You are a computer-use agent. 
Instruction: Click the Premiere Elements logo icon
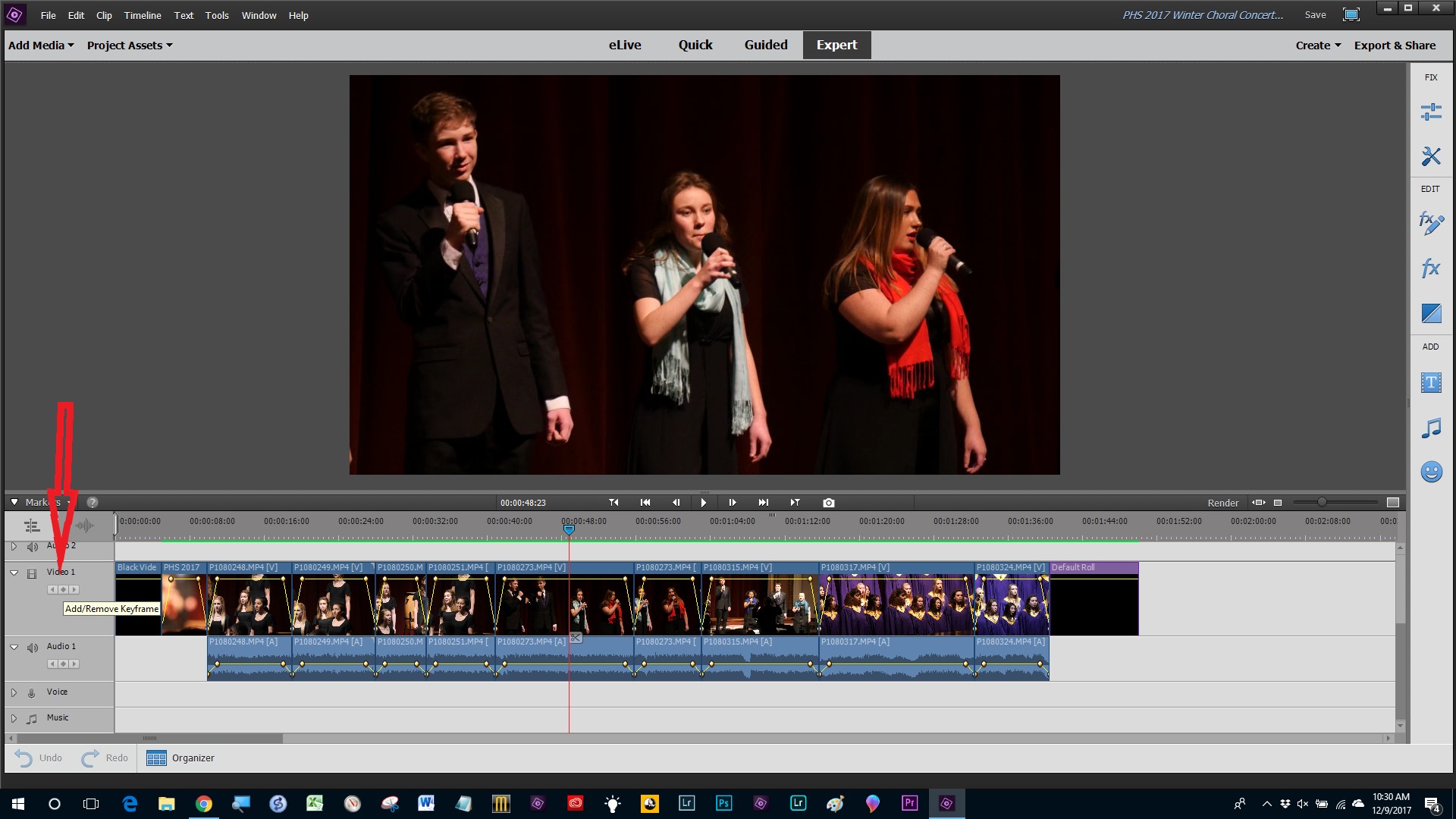(14, 14)
